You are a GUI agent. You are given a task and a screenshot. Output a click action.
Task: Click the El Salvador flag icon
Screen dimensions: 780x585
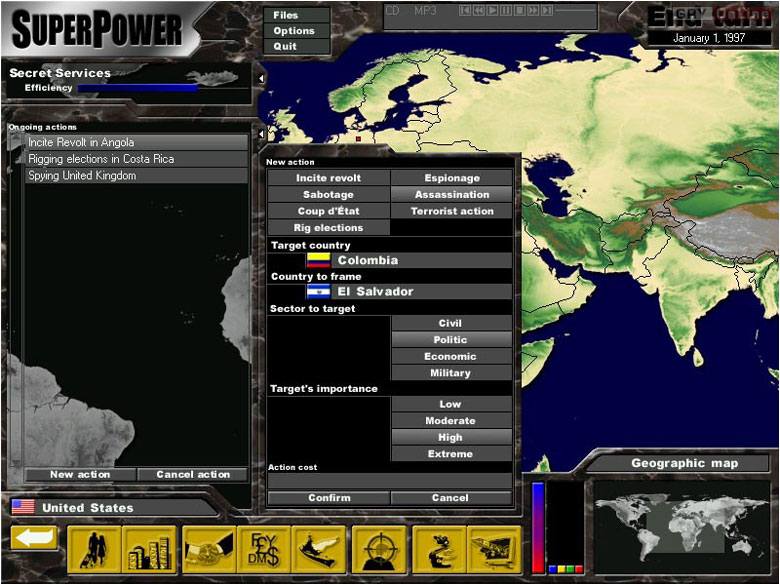point(318,292)
